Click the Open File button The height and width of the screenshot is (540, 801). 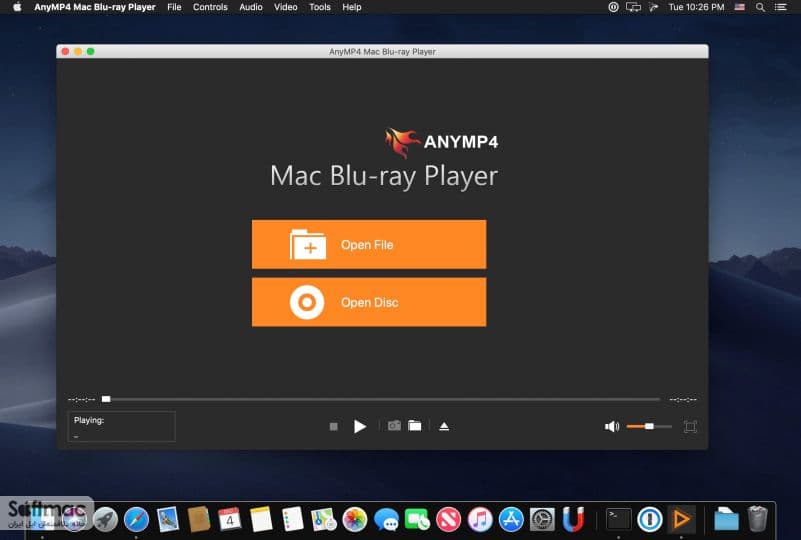[x=369, y=244]
